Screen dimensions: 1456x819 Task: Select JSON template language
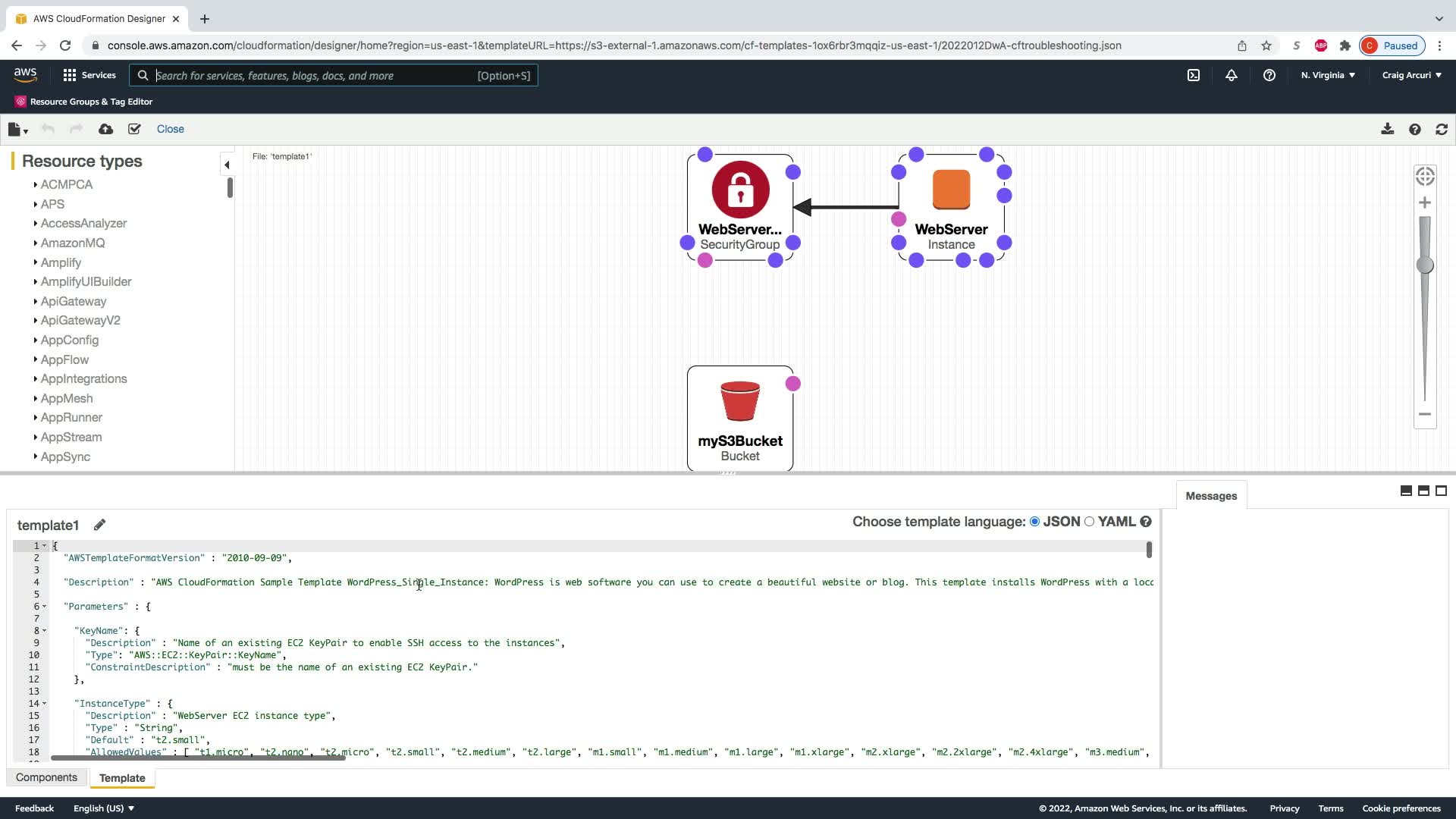[x=1034, y=522]
